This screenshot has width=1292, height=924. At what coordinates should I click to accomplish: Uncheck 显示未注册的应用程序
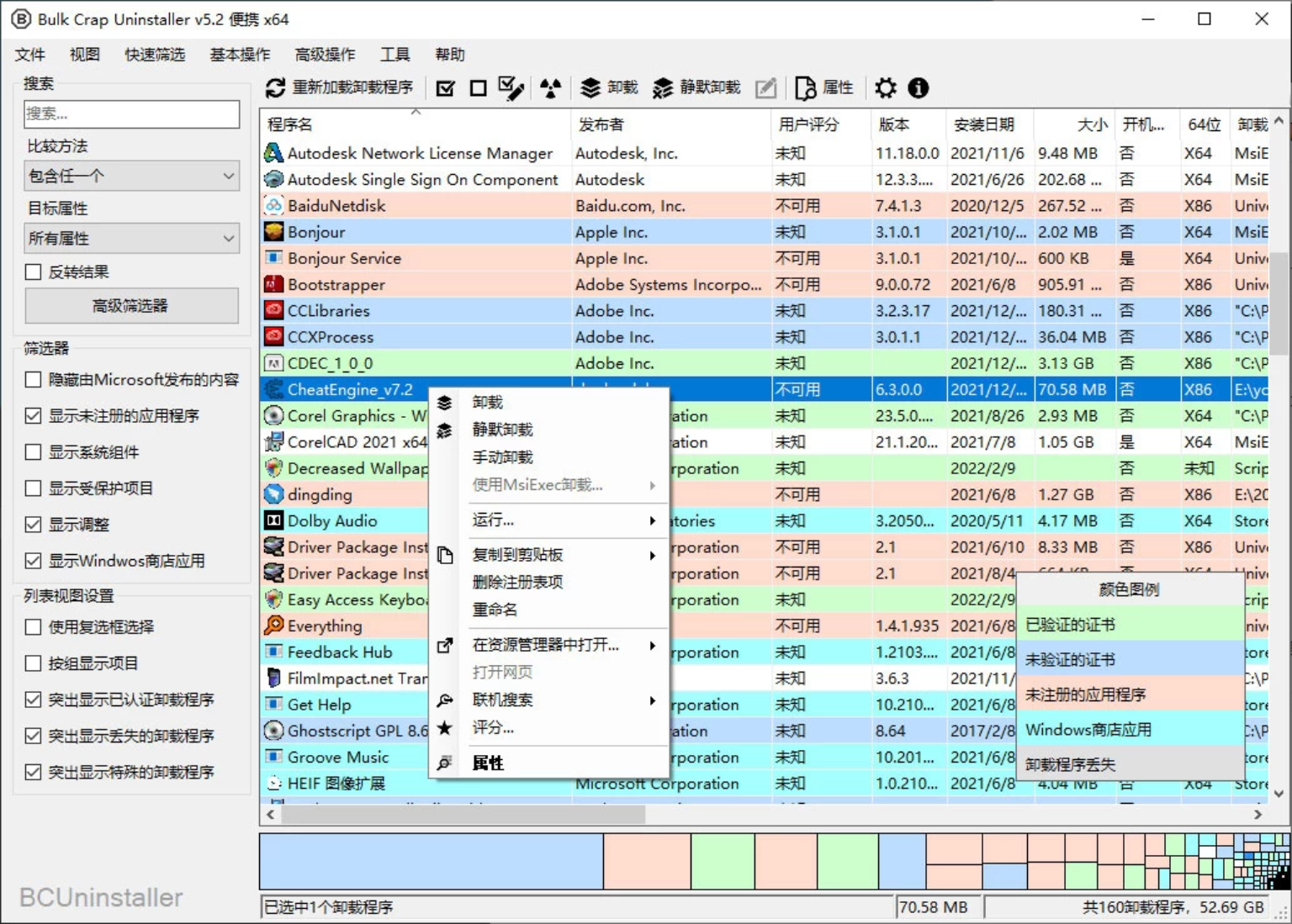[33, 415]
